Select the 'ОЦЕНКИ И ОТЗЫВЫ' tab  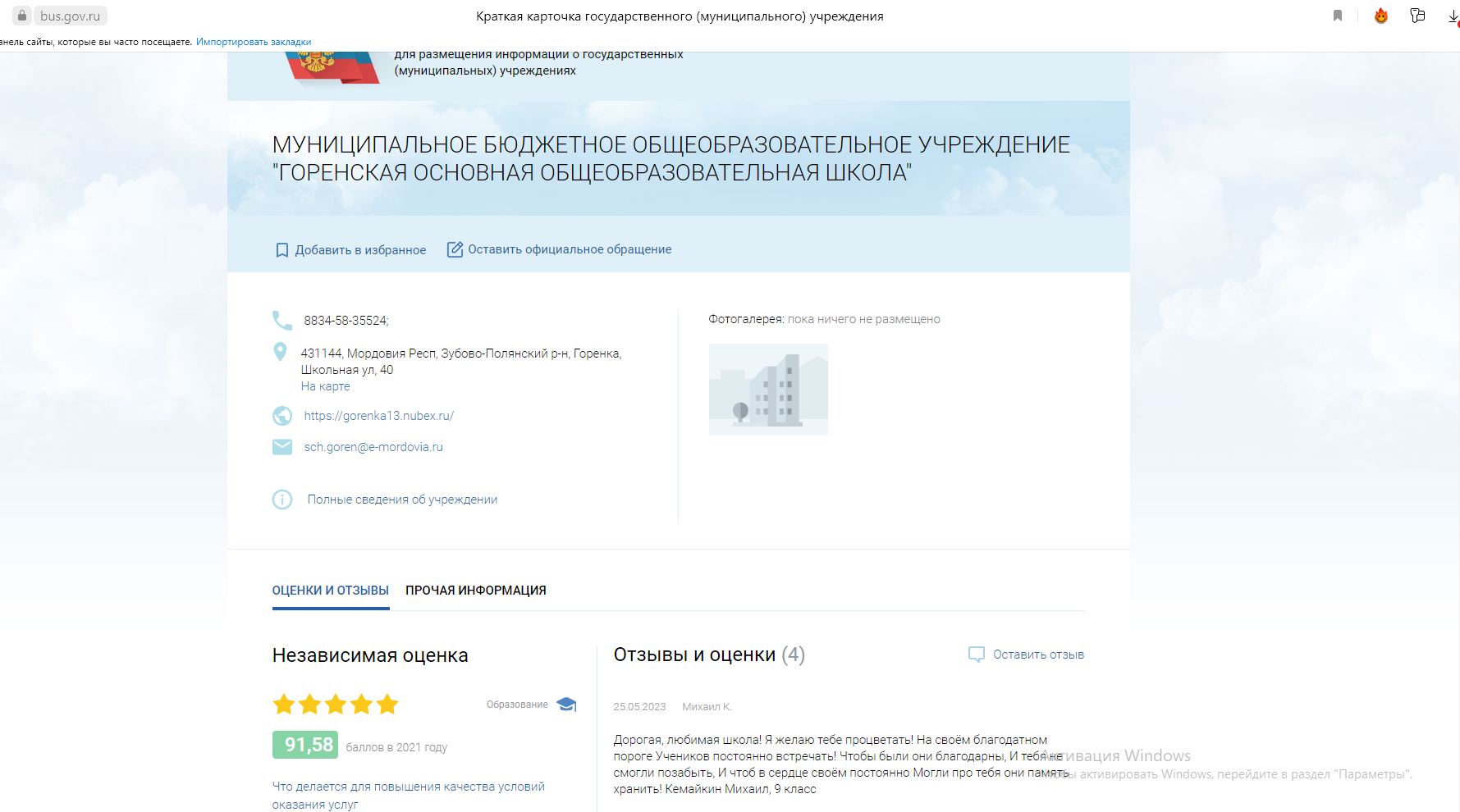(x=330, y=591)
